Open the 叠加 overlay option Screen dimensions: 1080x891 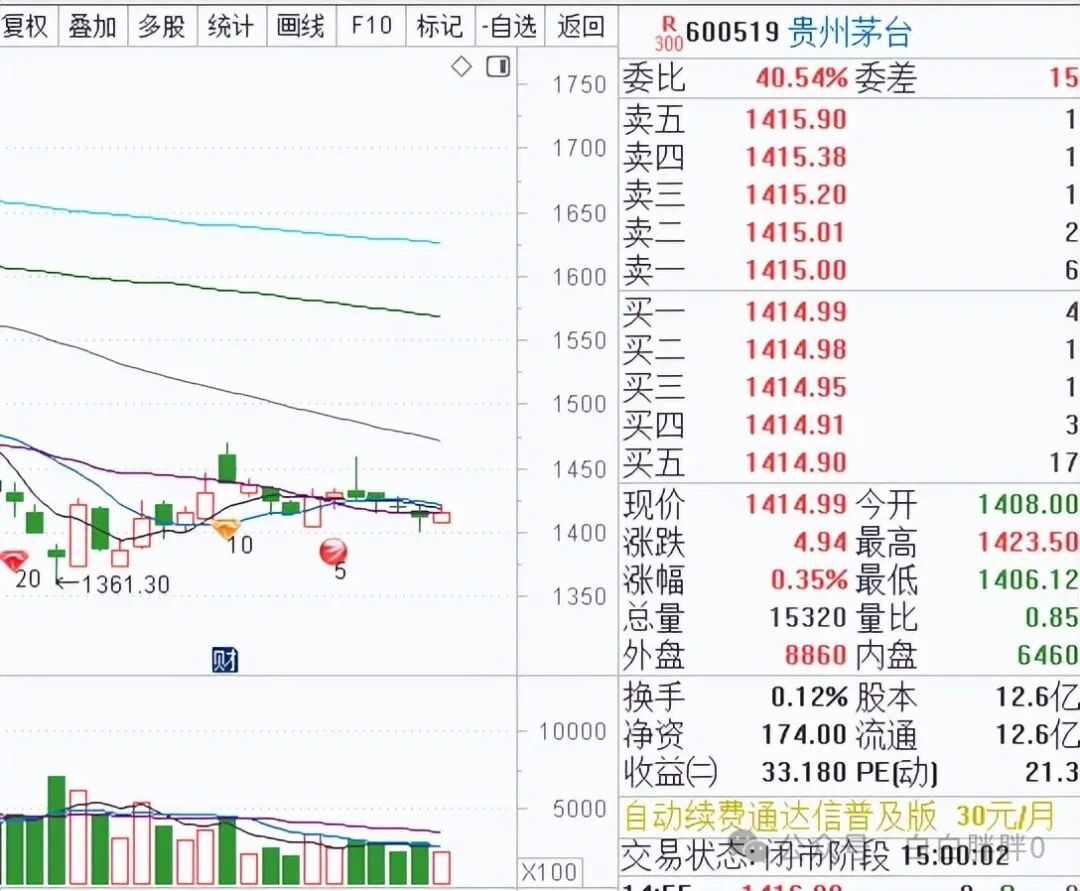click(x=92, y=26)
